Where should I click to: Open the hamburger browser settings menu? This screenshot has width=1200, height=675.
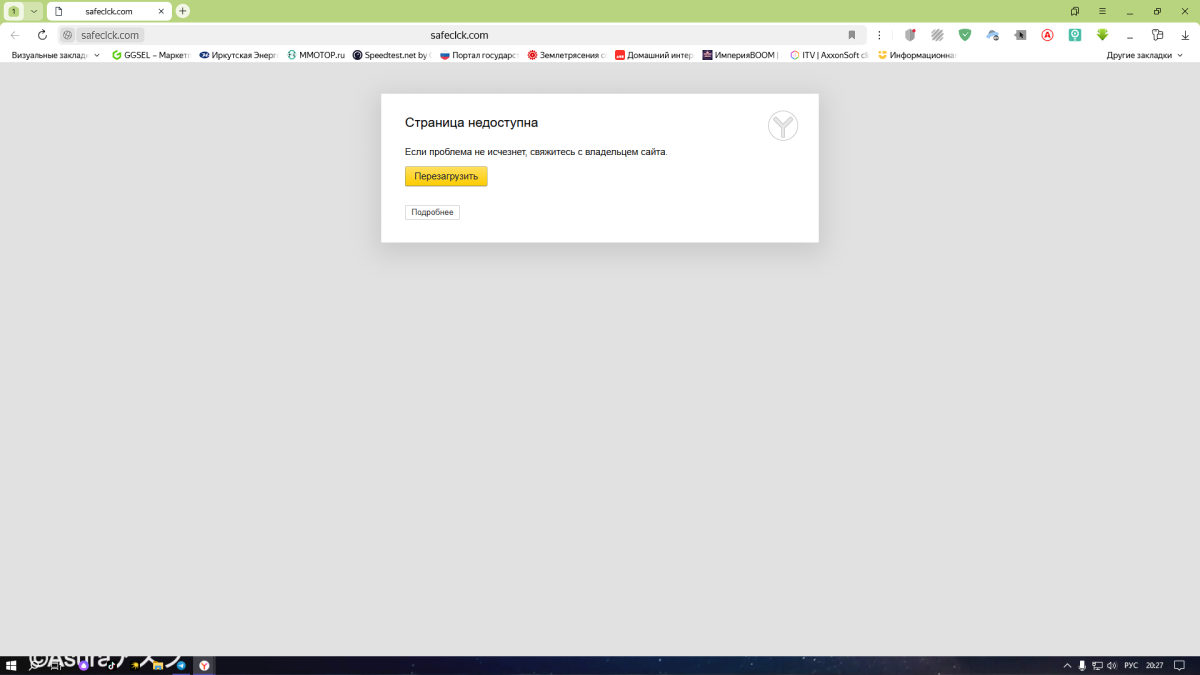pos(1102,11)
